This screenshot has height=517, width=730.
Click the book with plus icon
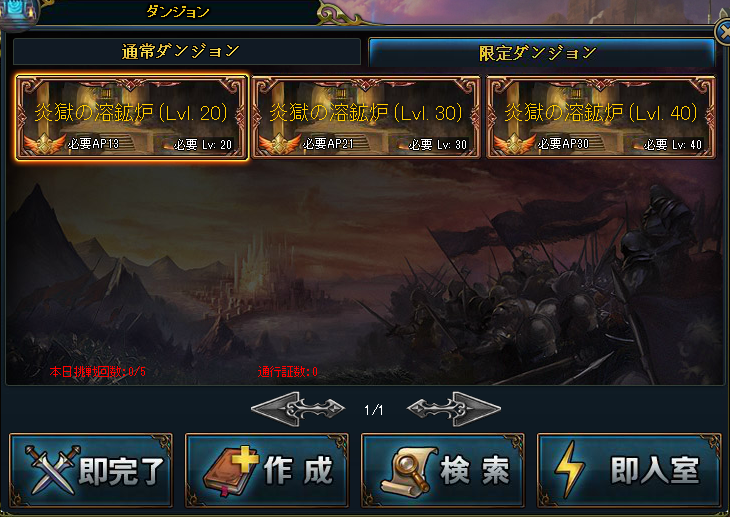tap(230, 470)
